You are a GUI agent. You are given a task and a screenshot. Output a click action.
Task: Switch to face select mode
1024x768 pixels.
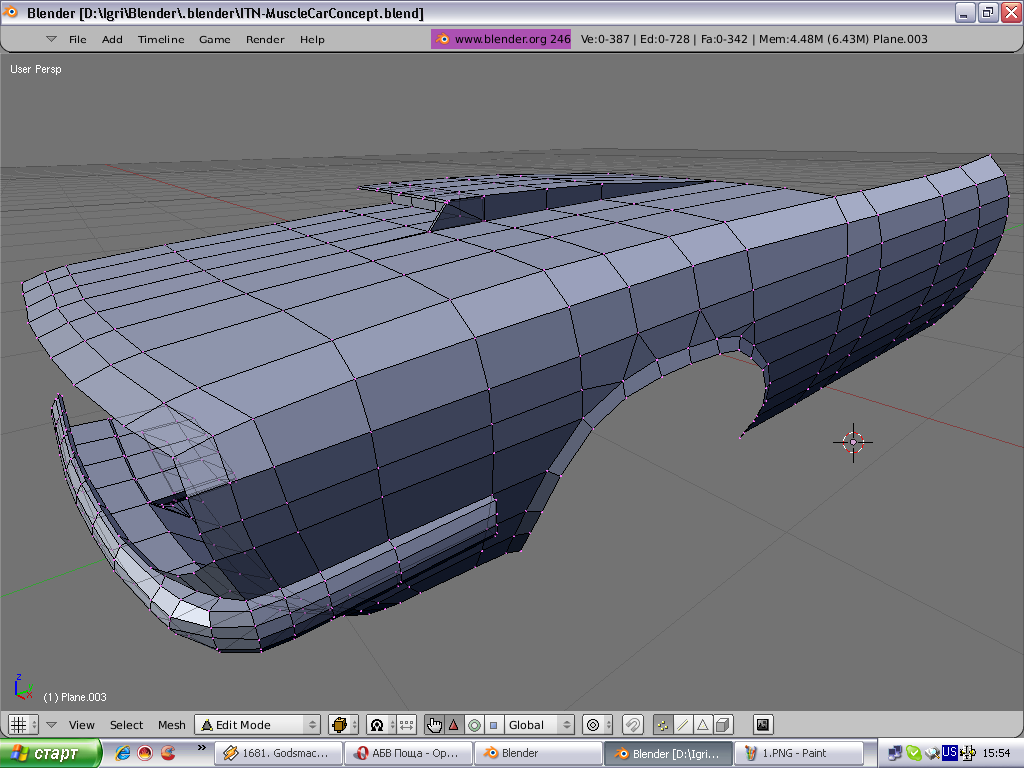tap(702, 725)
